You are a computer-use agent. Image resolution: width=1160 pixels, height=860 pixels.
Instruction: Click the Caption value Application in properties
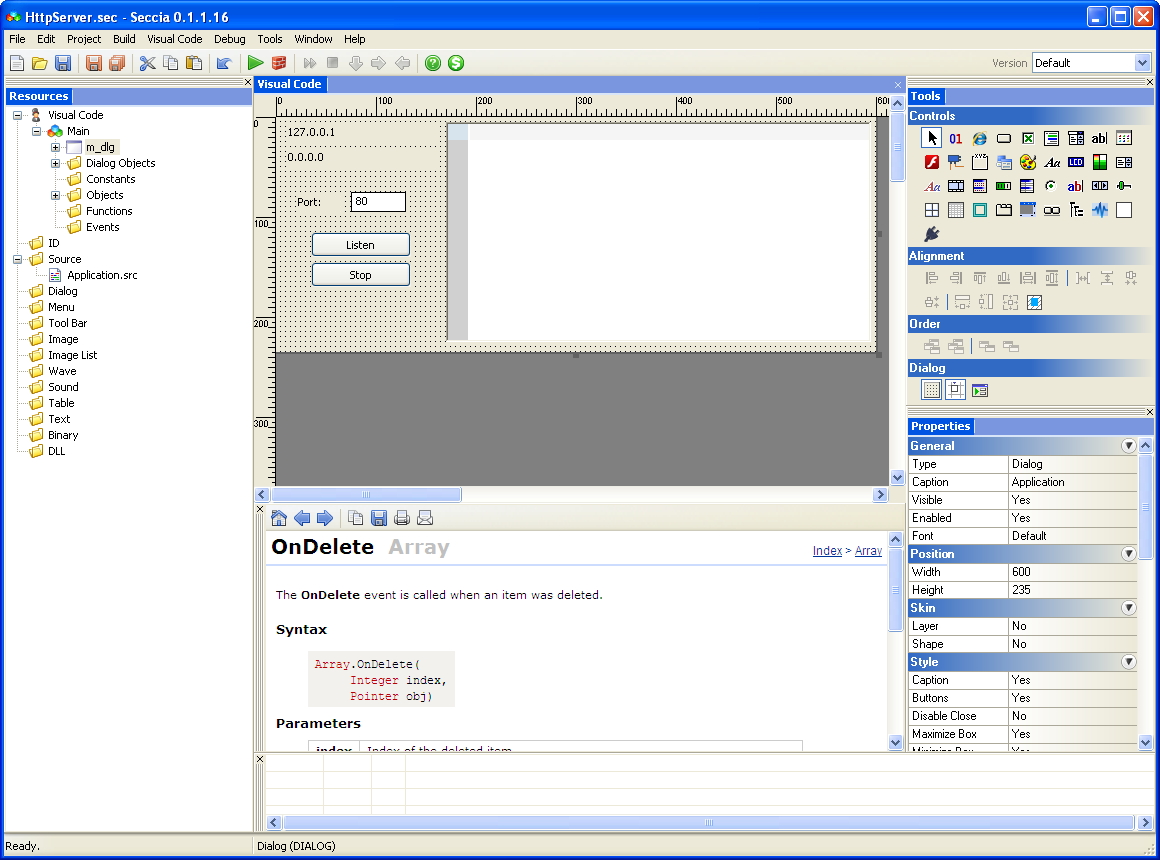(x=1073, y=482)
